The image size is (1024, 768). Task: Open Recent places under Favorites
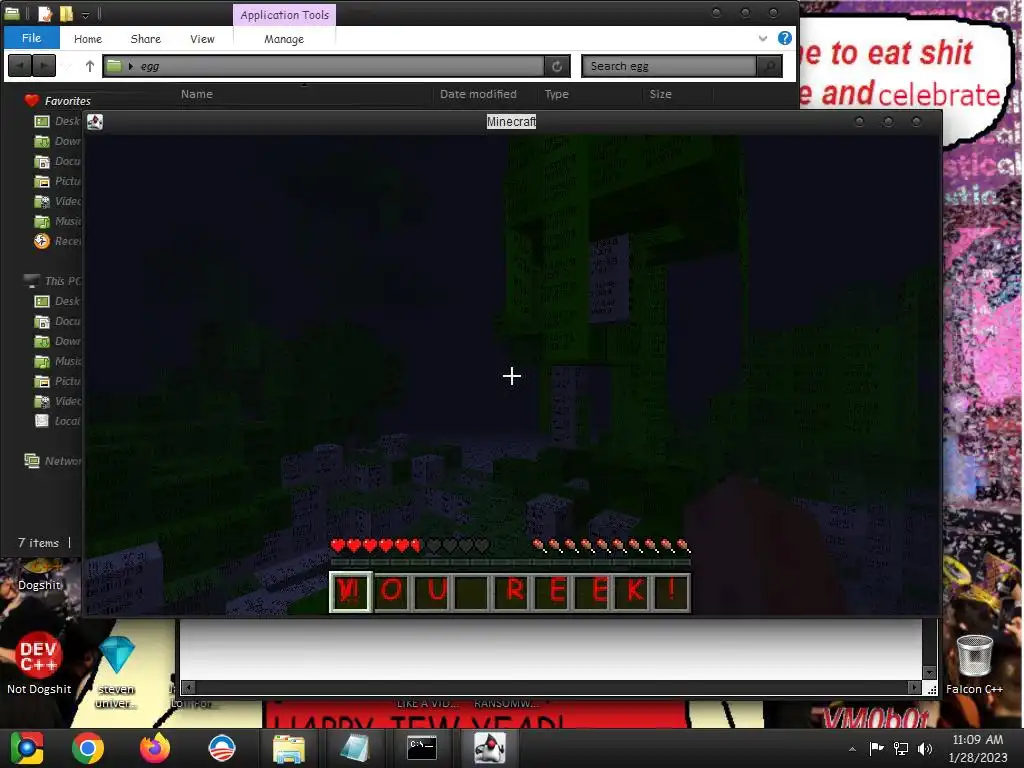pyautogui.click(x=57, y=241)
